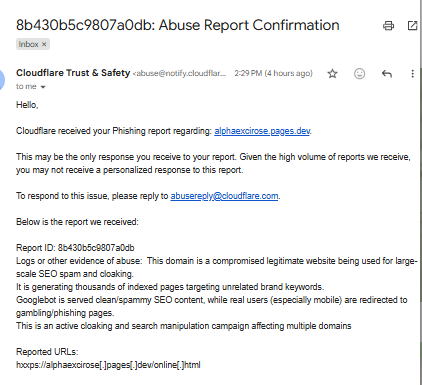The height and width of the screenshot is (385, 422).
Task: Click the abusereply@cloudflare.com email link
Action: (224, 196)
